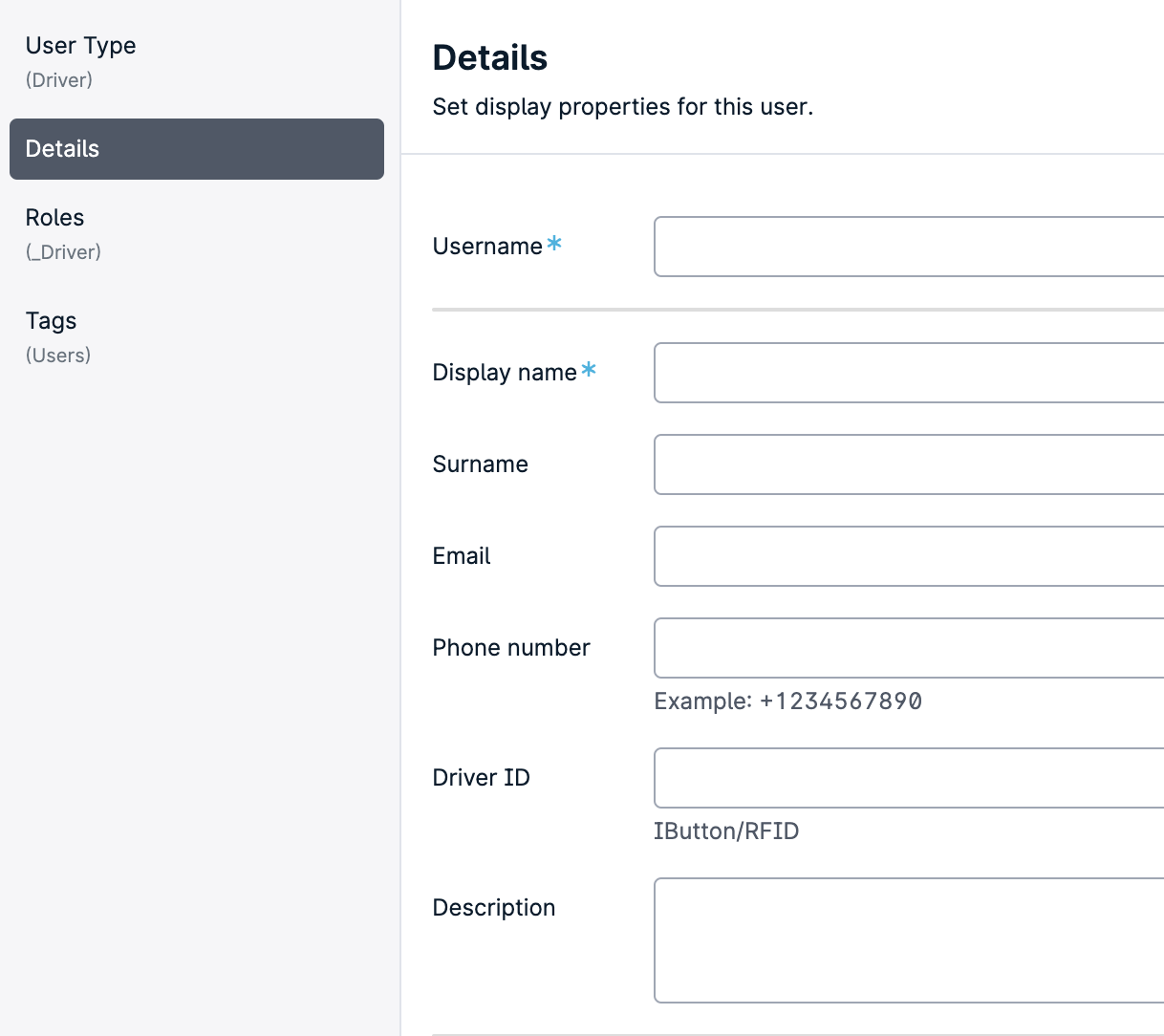The width and height of the screenshot is (1164, 1036).
Task: Open the User Type step in sidebar
Action: click(196, 61)
